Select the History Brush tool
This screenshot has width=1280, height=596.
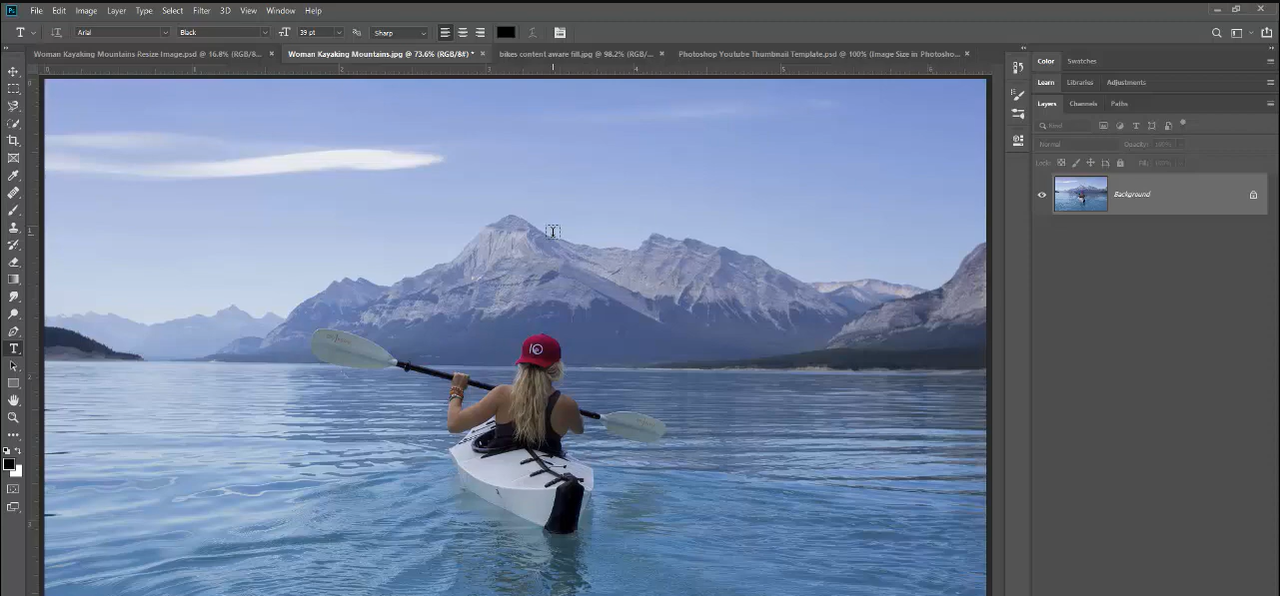click(x=13, y=244)
